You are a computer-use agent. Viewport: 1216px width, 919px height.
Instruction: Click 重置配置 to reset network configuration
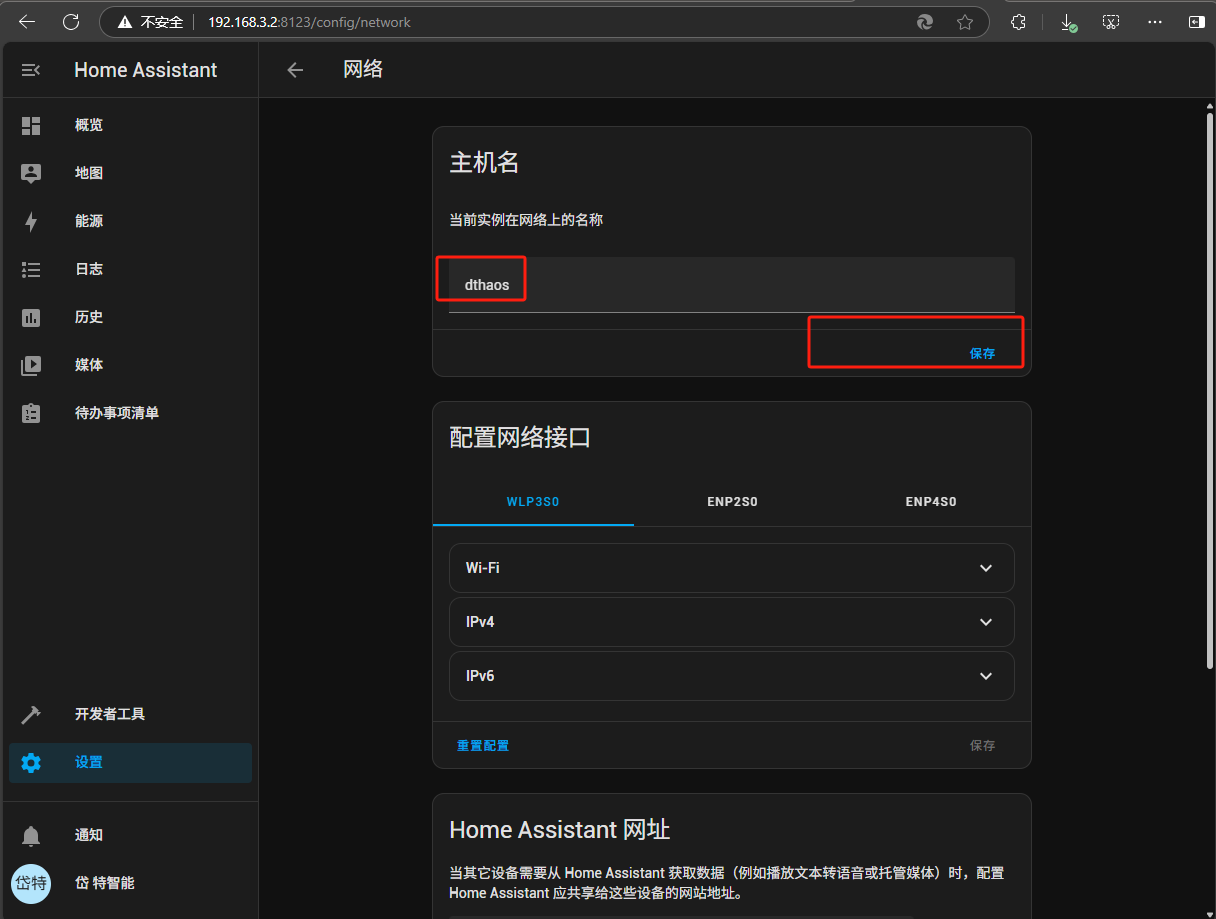(x=483, y=745)
